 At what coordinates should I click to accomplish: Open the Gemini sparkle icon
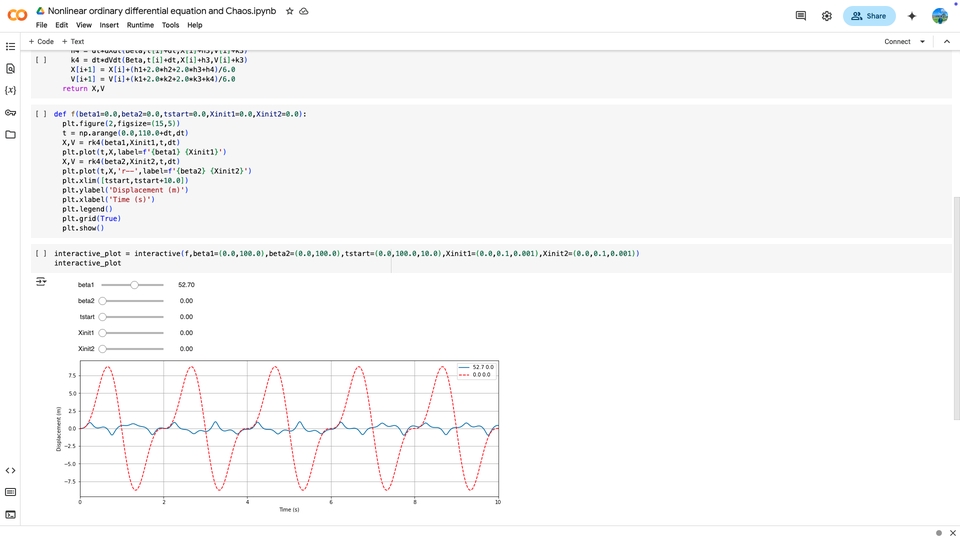click(x=912, y=16)
